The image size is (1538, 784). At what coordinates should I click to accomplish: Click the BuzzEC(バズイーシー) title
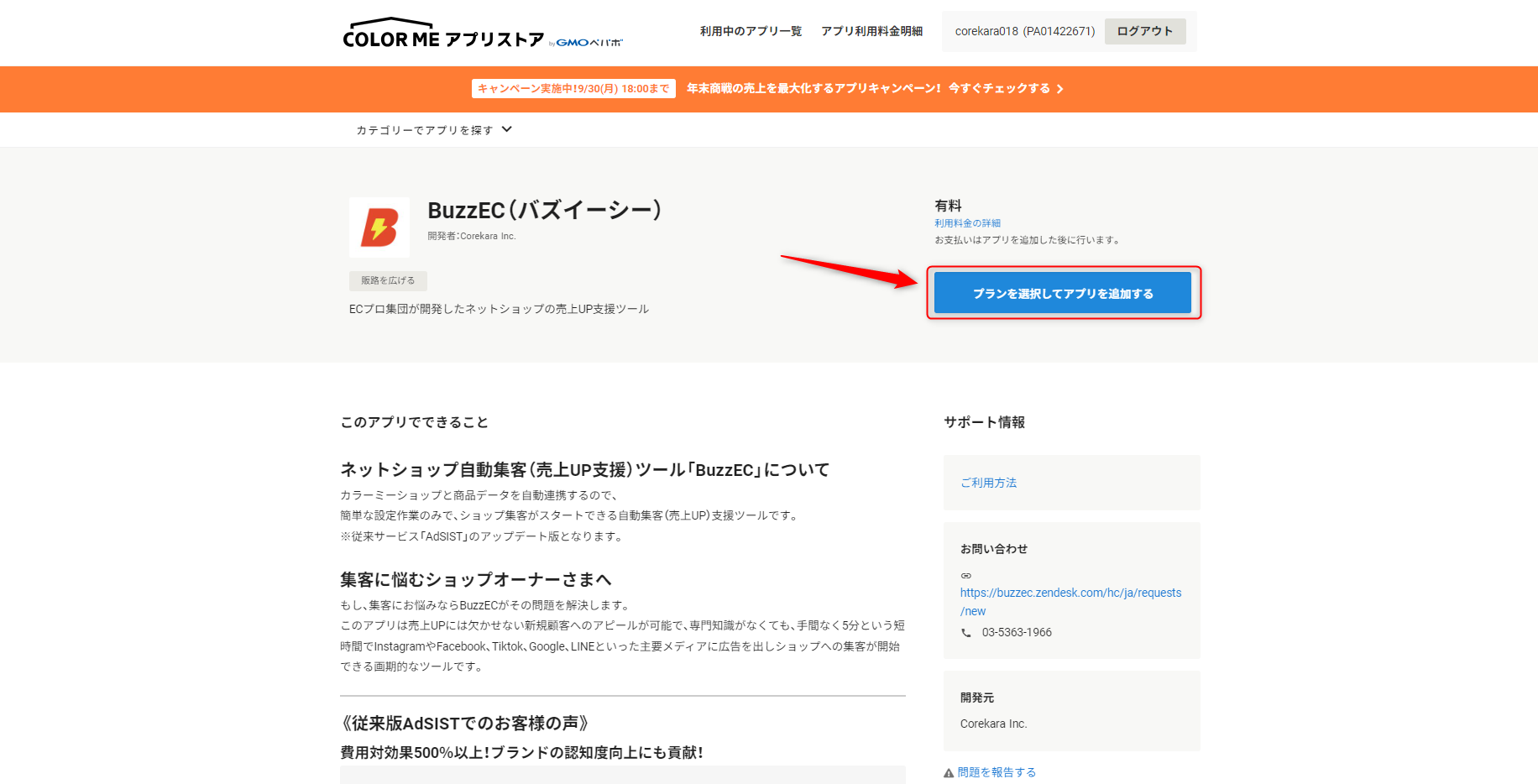click(x=544, y=210)
